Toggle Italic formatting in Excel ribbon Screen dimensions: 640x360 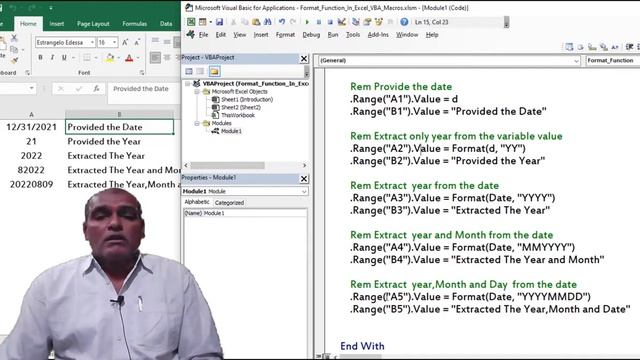pos(52,58)
